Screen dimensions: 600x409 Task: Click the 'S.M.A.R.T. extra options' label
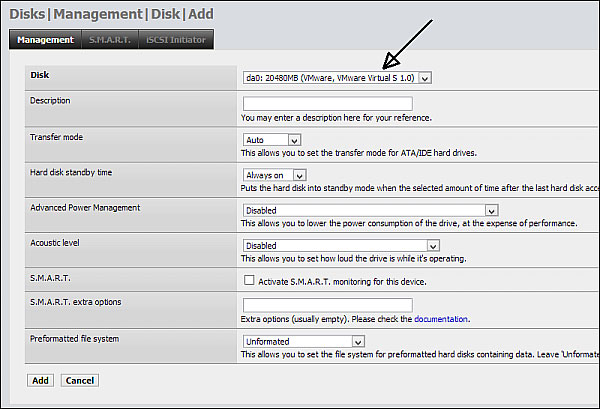point(76,302)
